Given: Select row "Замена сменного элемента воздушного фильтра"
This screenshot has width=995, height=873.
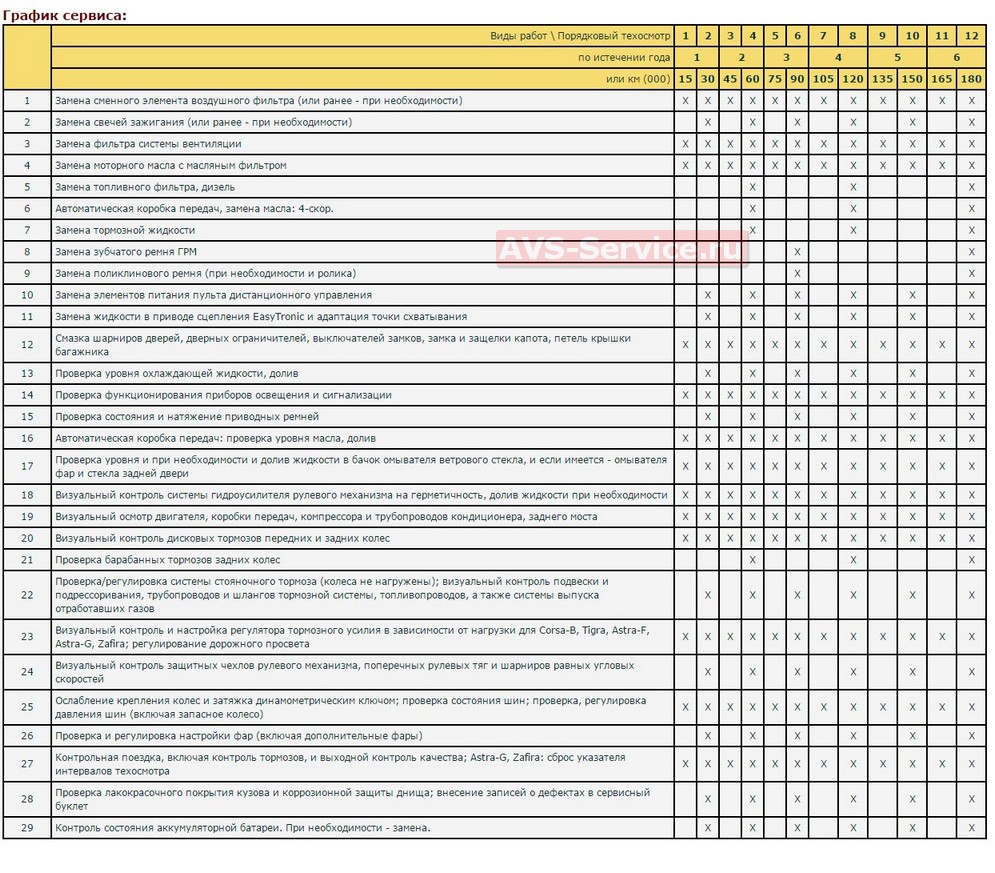Looking at the screenshot, I should pos(495,101).
